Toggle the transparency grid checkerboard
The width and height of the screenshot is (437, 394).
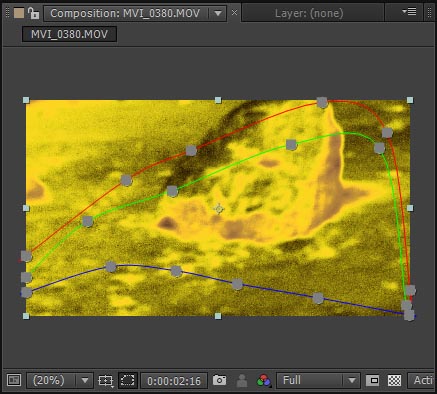394,380
